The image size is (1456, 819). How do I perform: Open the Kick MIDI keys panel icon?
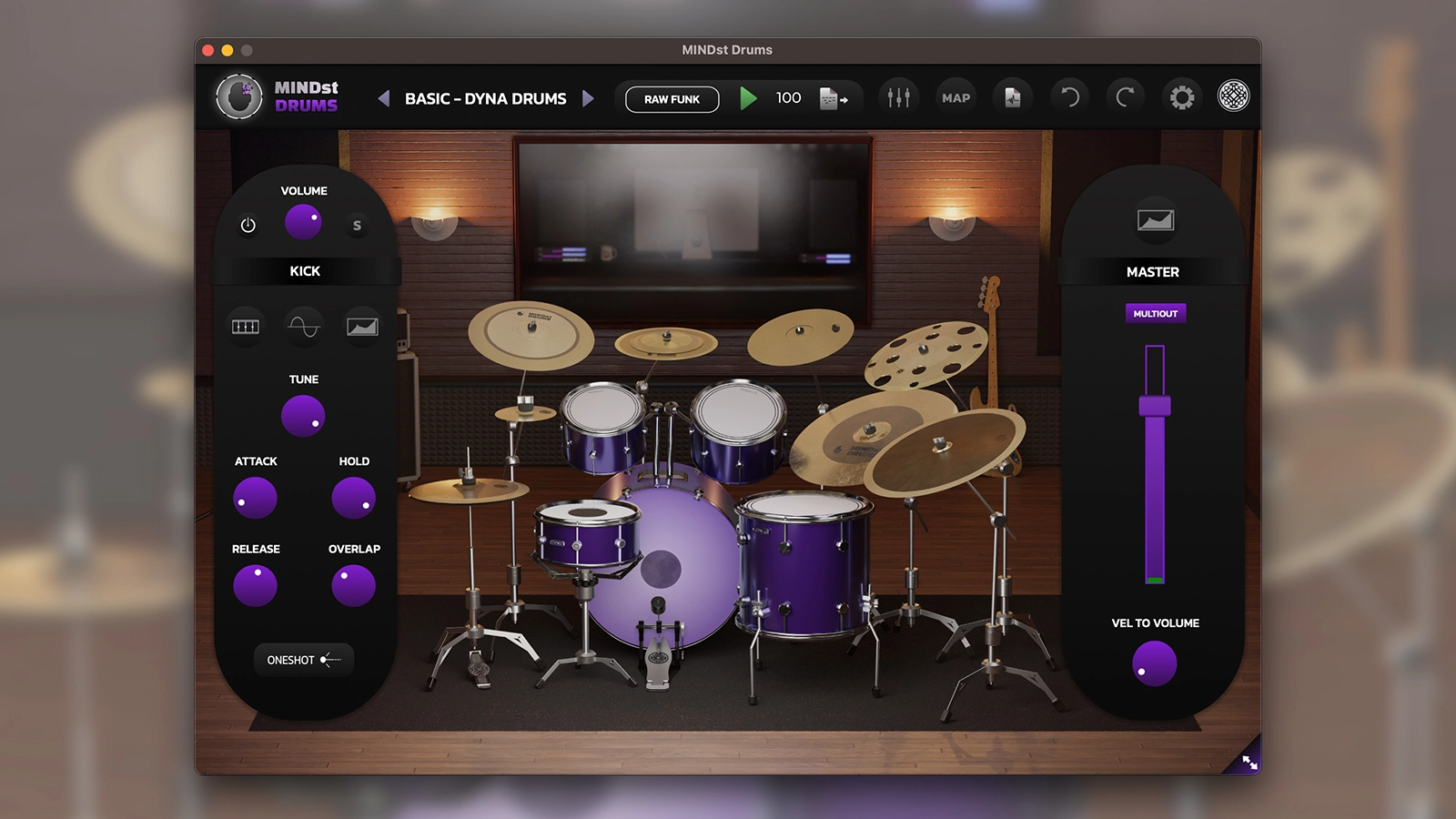click(246, 327)
